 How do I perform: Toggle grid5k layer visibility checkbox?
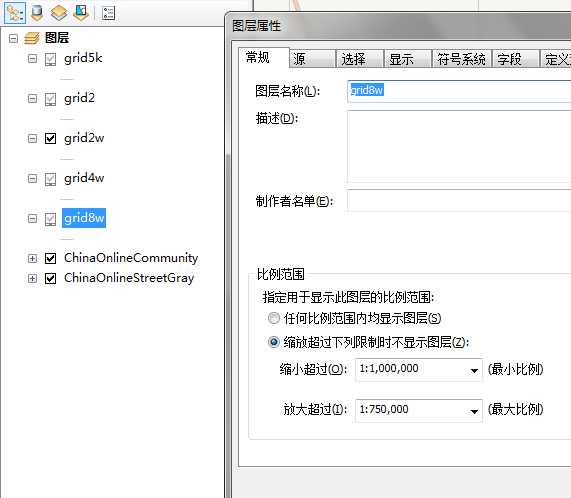pyautogui.click(x=50, y=59)
